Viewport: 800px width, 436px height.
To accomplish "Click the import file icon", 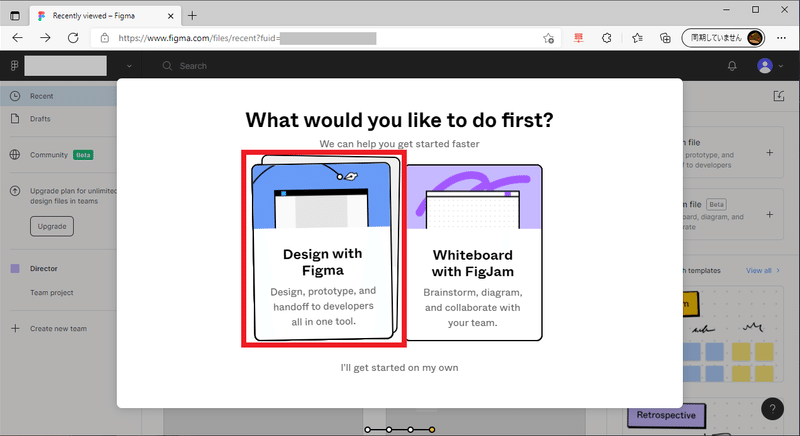I will 779,96.
